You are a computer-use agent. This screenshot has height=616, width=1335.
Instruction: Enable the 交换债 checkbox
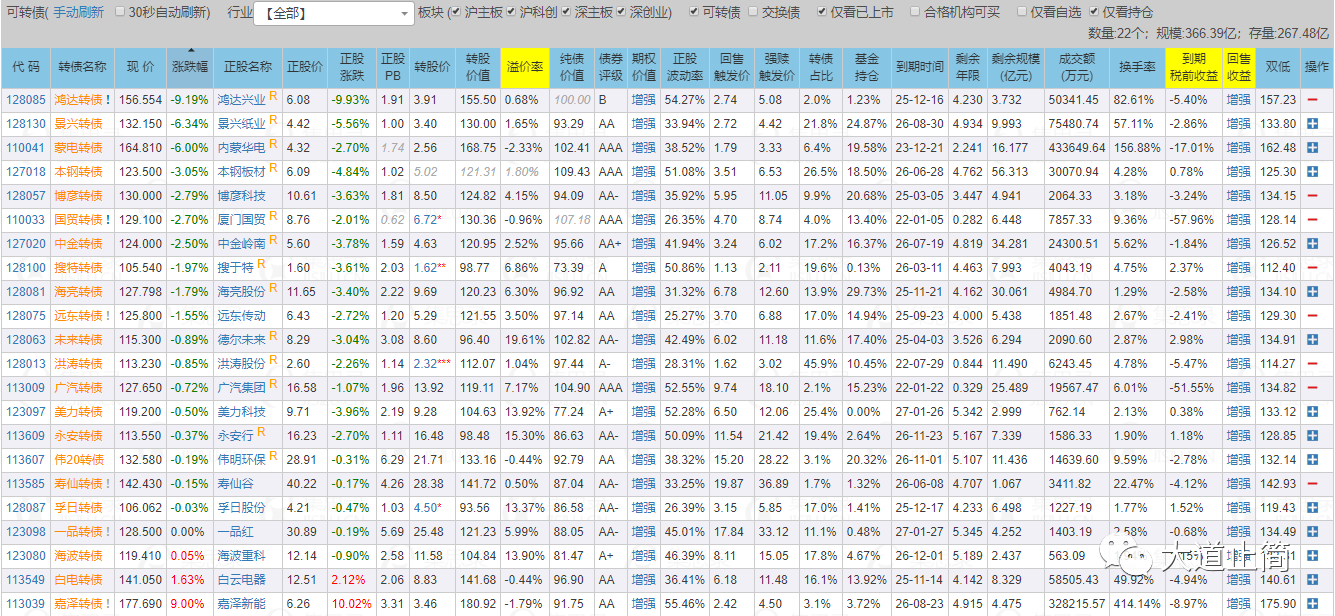pos(752,13)
